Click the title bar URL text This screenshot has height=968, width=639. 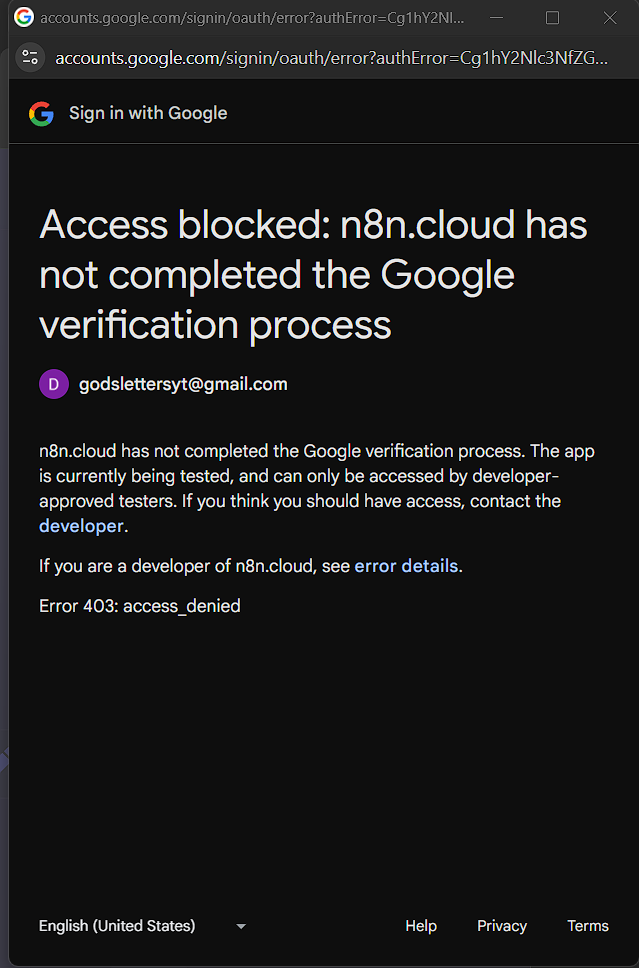[252, 18]
